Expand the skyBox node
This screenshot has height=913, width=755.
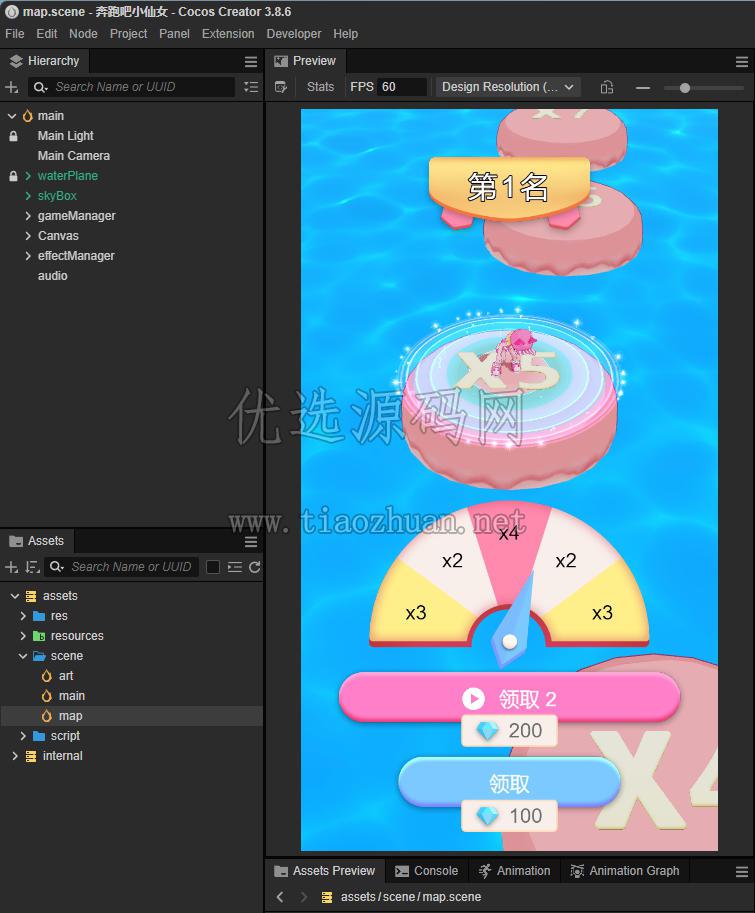28,196
